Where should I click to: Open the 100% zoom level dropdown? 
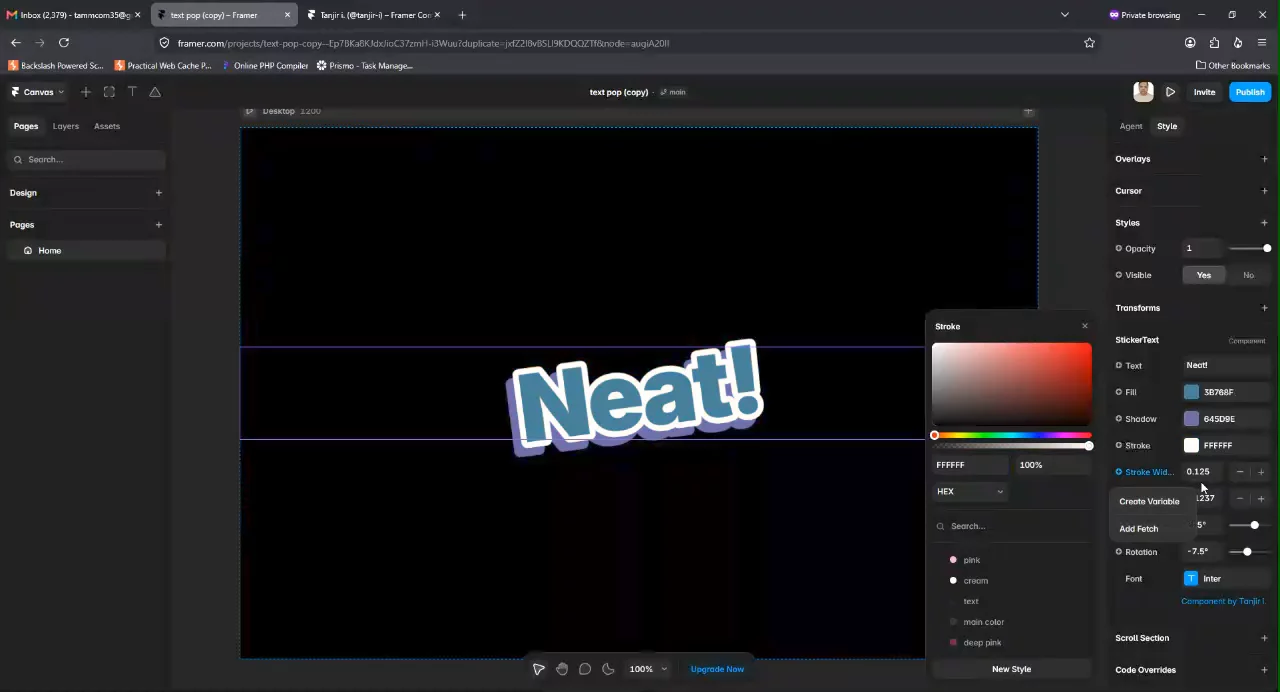pos(648,669)
